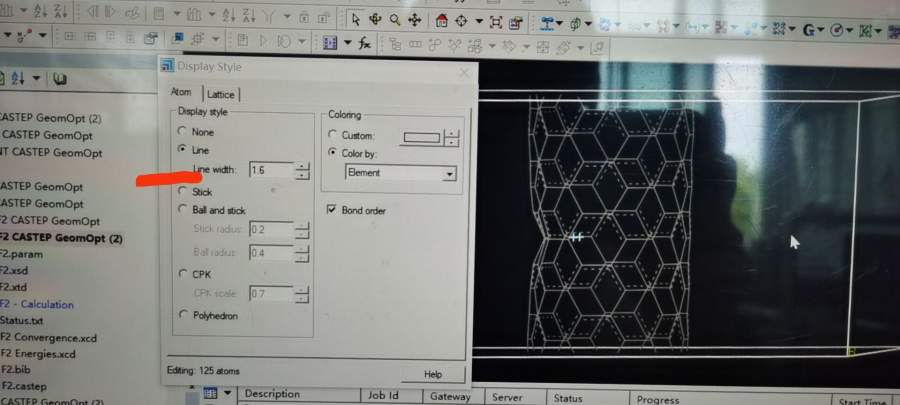Activate the Rotation tool in toolbar
Screen dimensions: 900x405
click(x=375, y=21)
